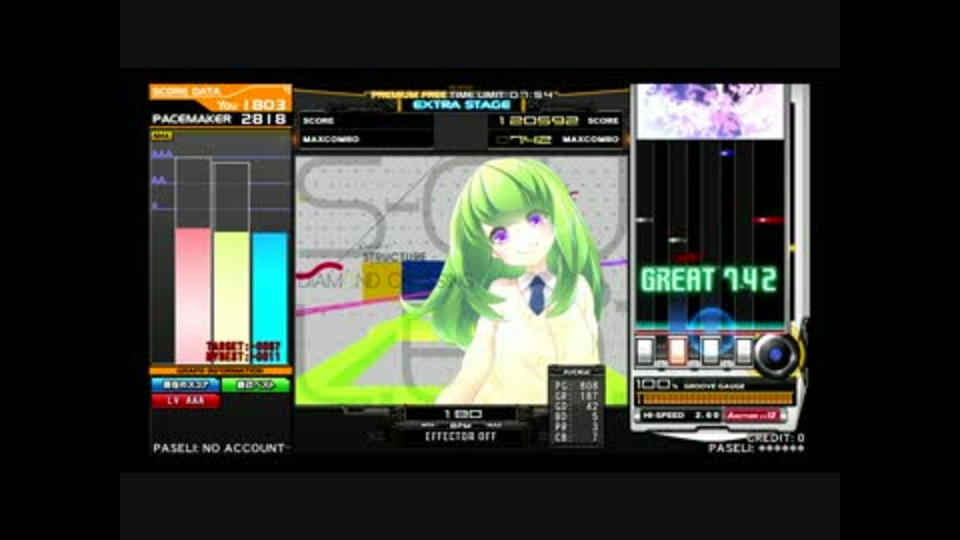Click the GD 42 judge row
This screenshot has height=540, width=960.
[576, 407]
